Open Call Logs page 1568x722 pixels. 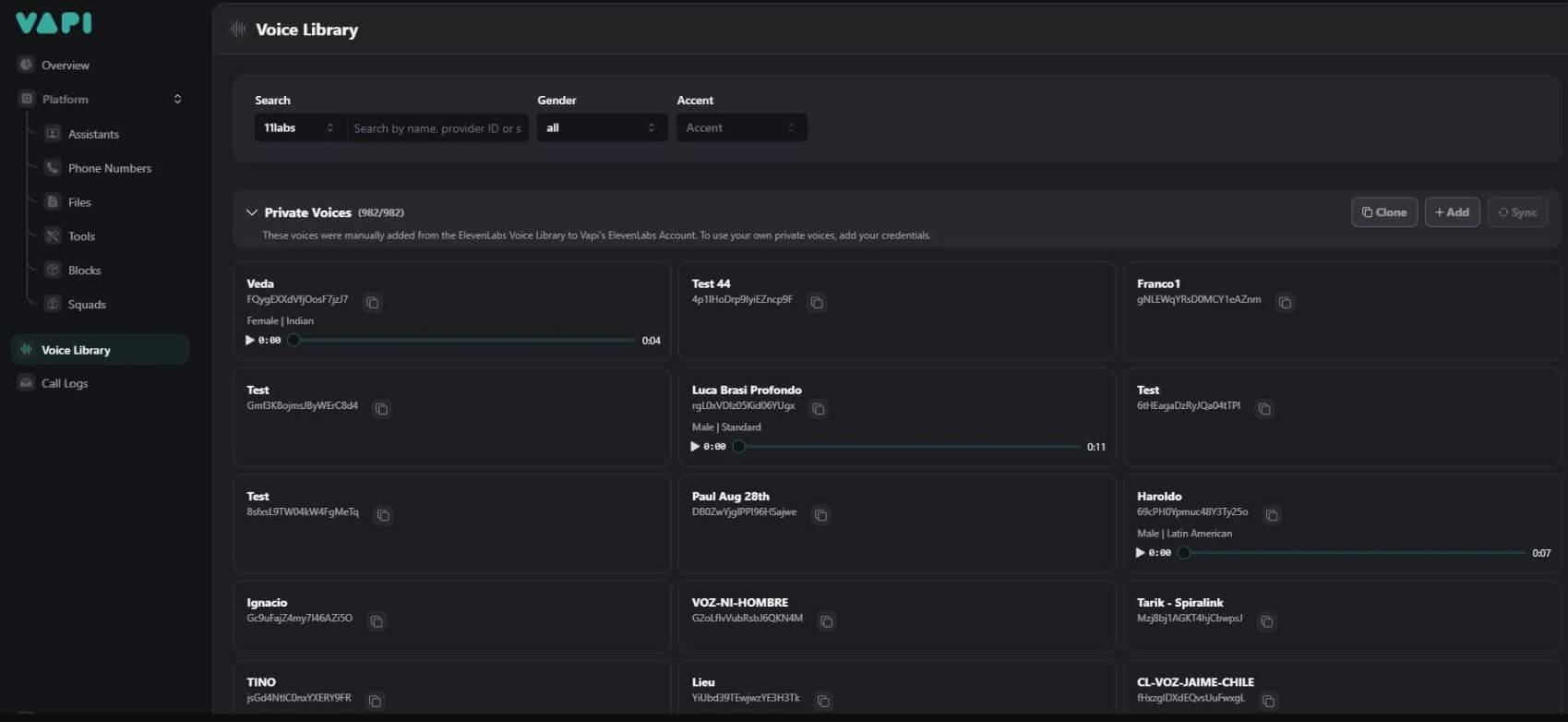(65, 383)
